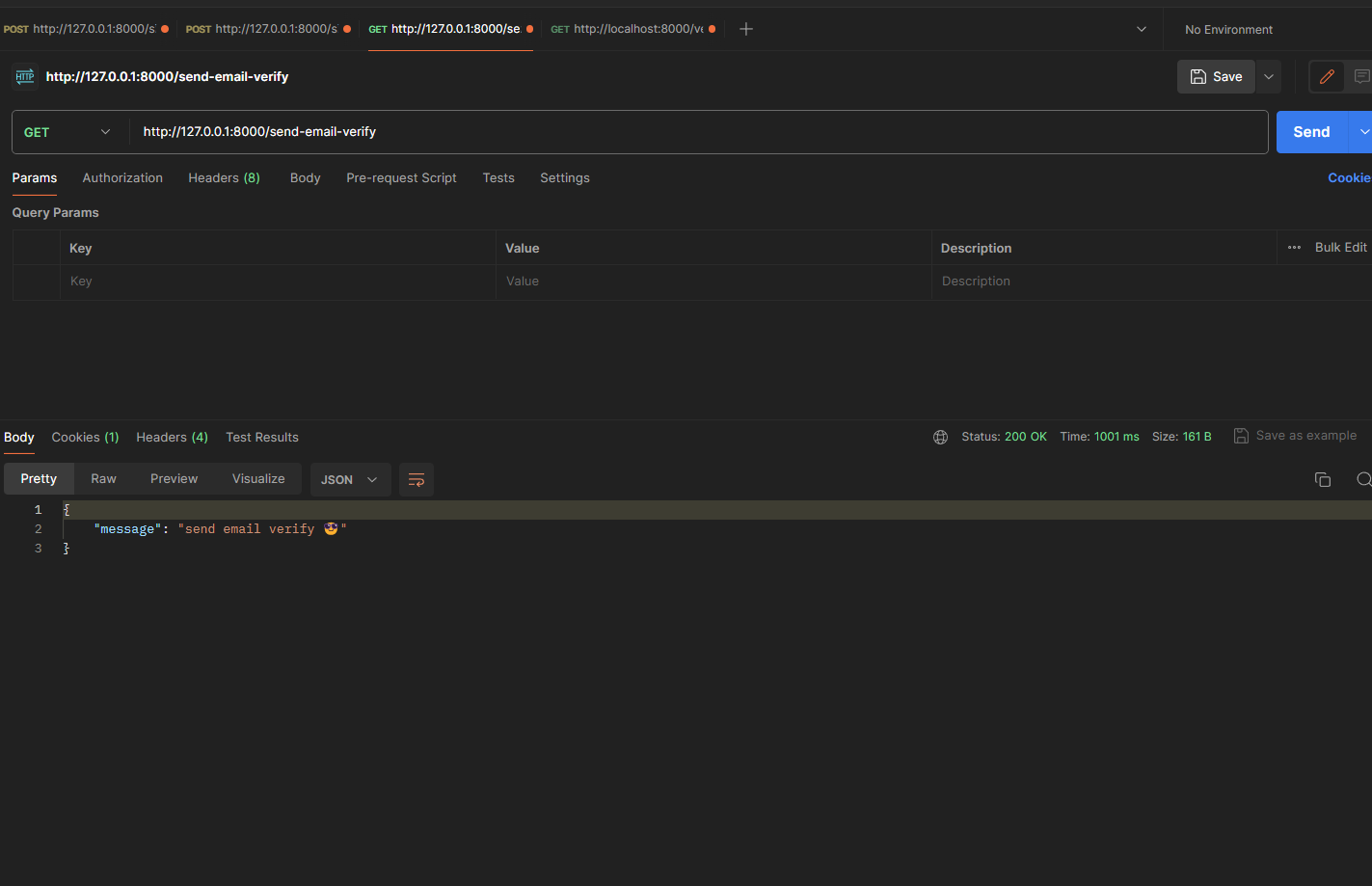Select the Raw view mode
1372x886 pixels.
click(x=103, y=479)
